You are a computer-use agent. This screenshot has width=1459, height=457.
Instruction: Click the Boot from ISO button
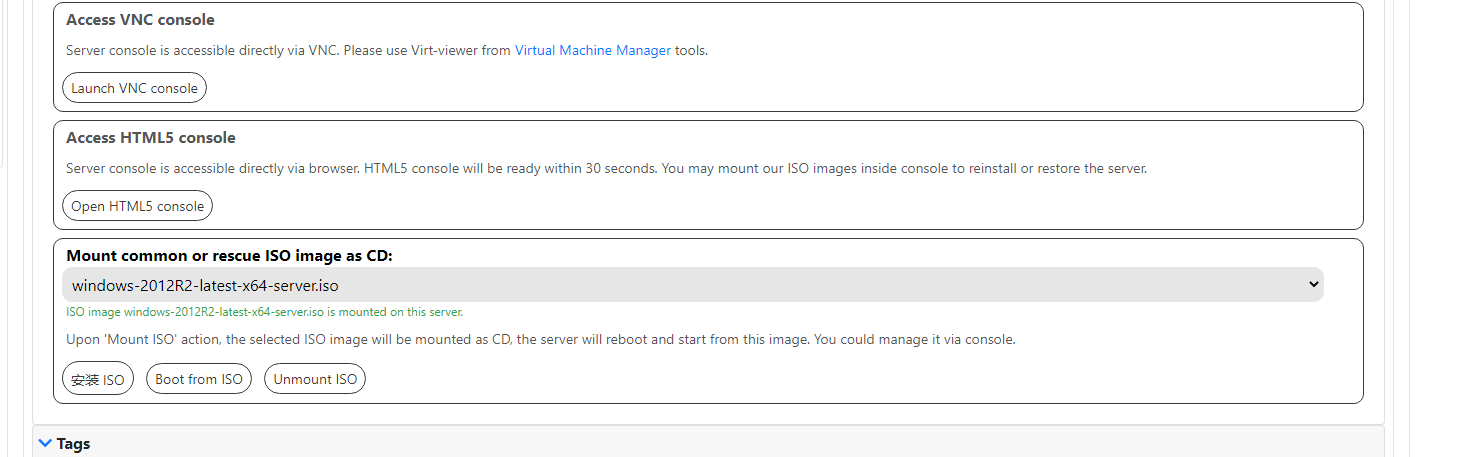click(199, 379)
